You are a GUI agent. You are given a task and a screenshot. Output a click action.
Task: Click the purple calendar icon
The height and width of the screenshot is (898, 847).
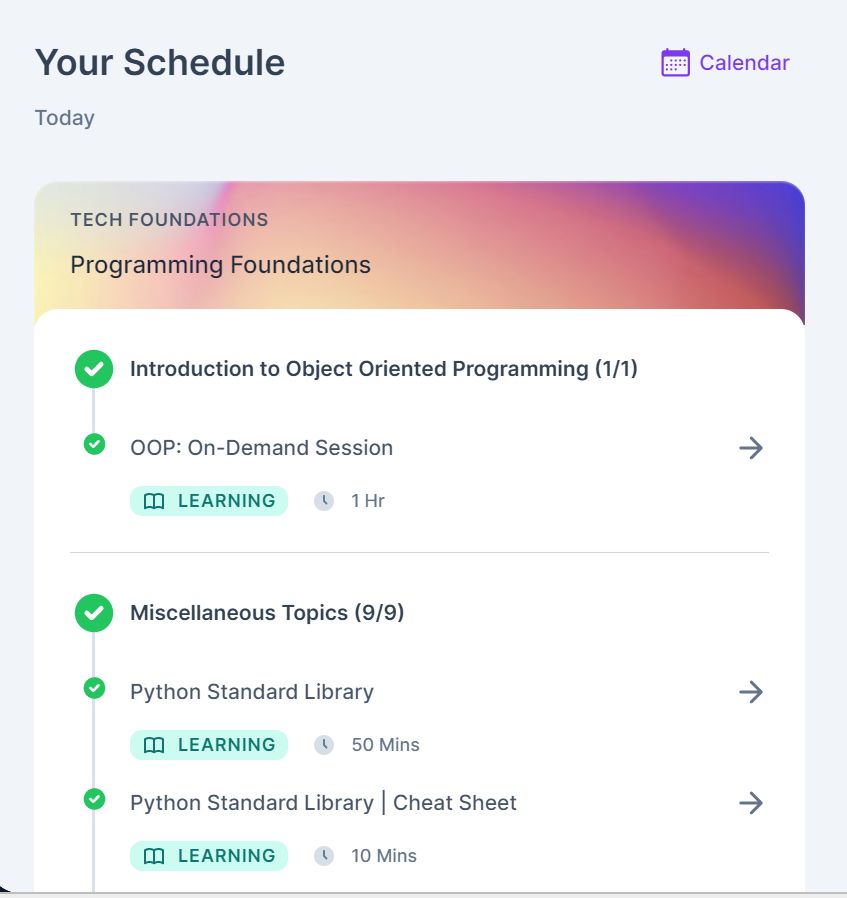[675, 63]
